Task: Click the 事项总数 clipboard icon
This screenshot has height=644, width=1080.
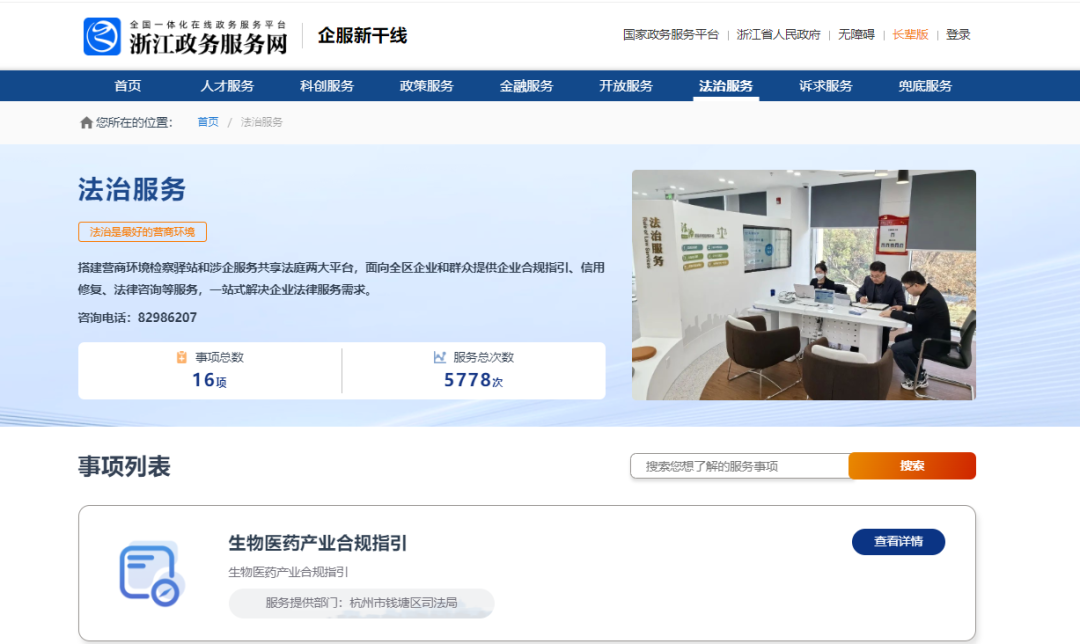Action: [181, 357]
